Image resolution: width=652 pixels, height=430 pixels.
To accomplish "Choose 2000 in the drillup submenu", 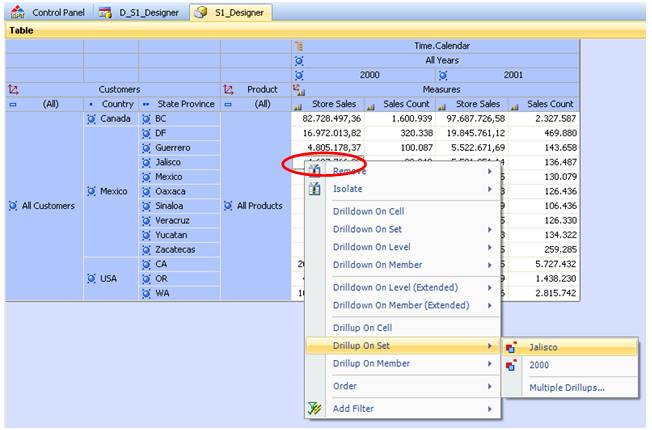I will (570, 365).
